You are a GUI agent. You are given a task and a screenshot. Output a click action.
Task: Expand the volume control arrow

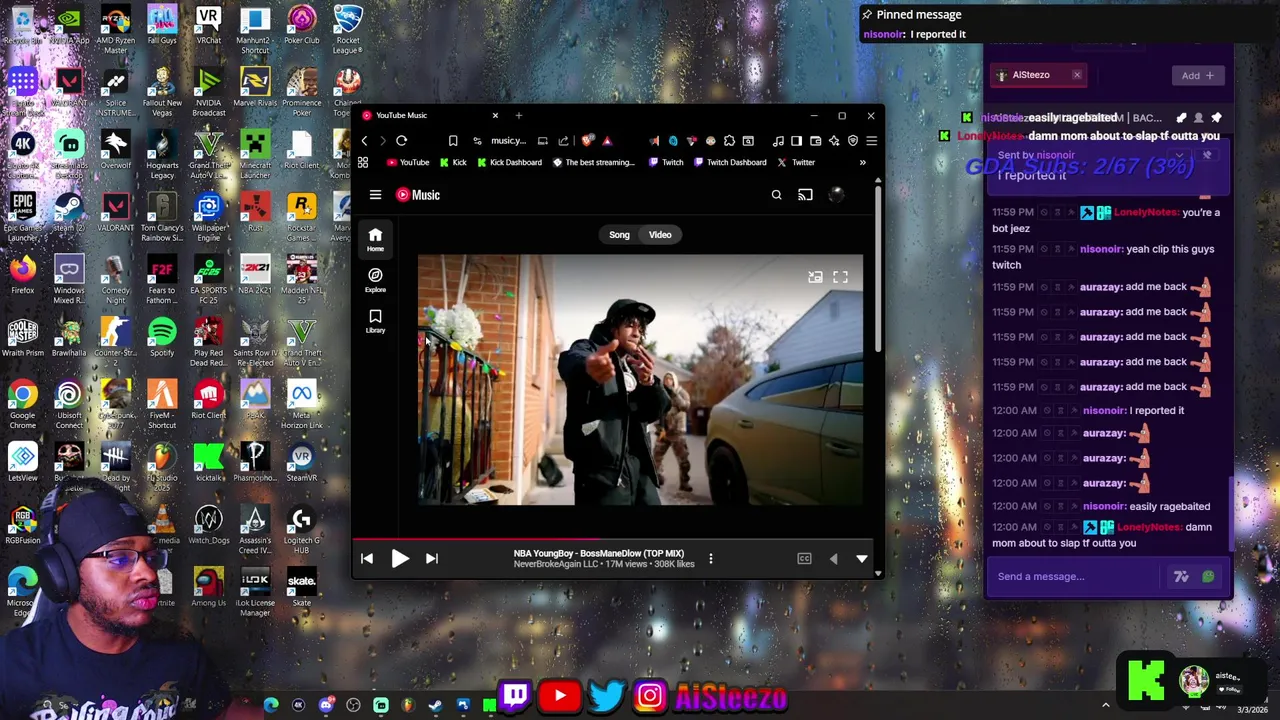(x=833, y=559)
